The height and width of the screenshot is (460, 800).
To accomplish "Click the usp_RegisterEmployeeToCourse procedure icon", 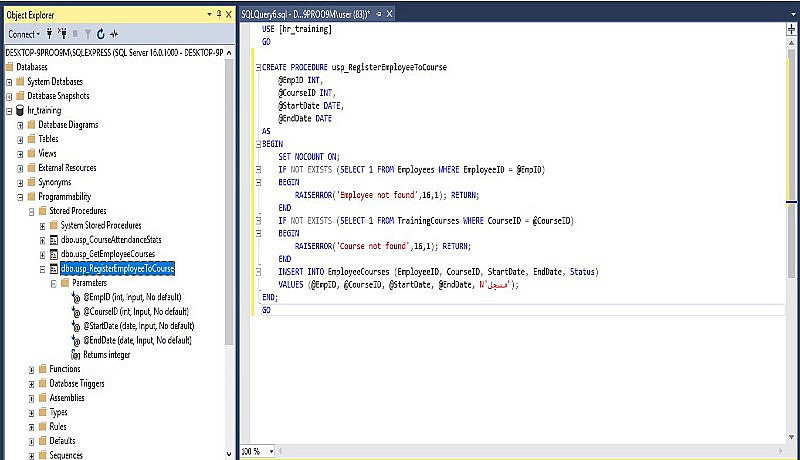I will 54,269.
